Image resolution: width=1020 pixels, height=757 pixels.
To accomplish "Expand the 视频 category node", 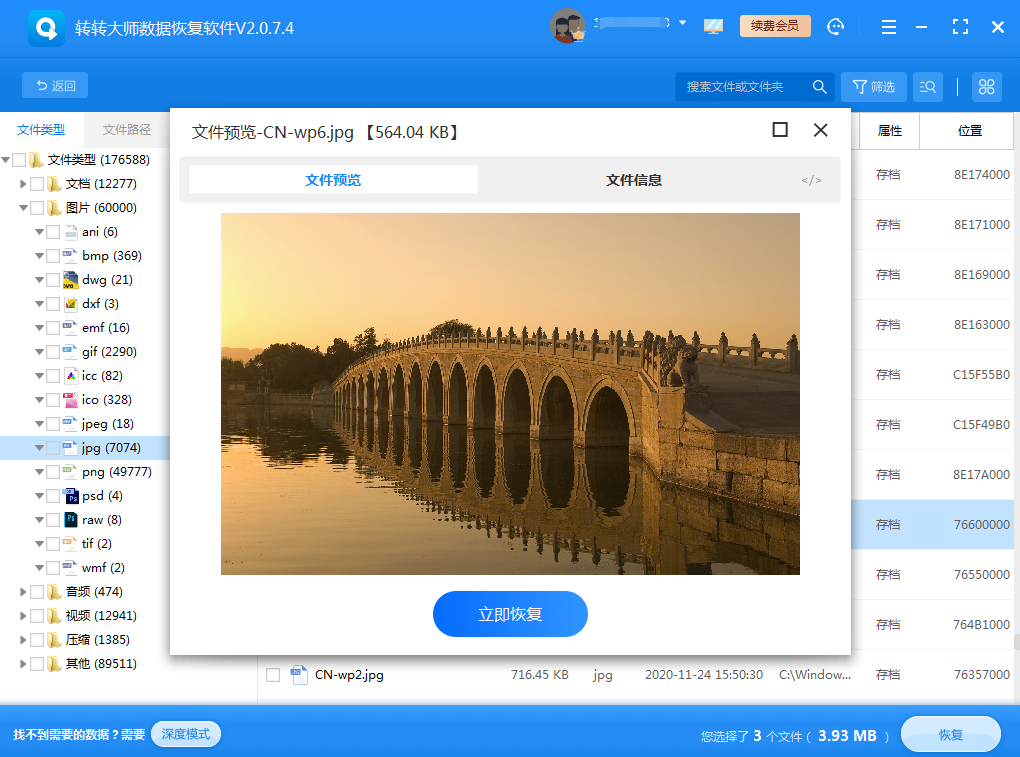I will tap(23, 616).
